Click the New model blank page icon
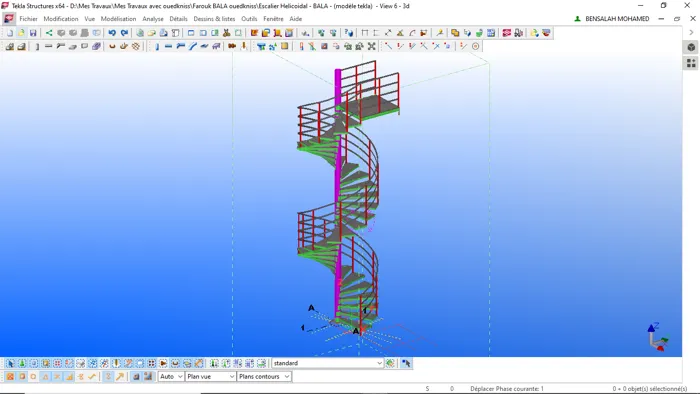 click(10, 33)
